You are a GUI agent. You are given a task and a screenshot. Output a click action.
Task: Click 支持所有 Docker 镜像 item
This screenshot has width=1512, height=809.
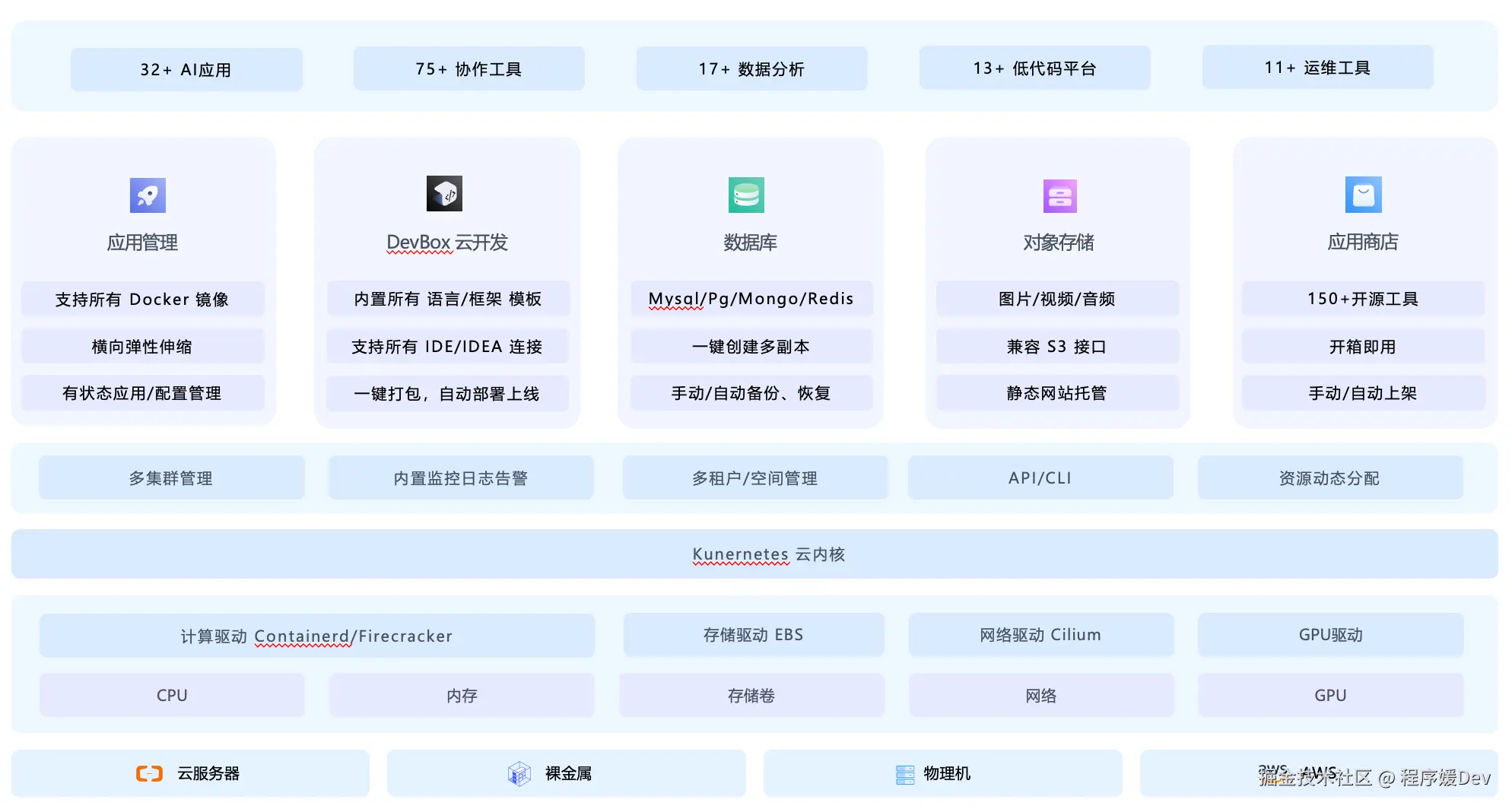click(143, 300)
